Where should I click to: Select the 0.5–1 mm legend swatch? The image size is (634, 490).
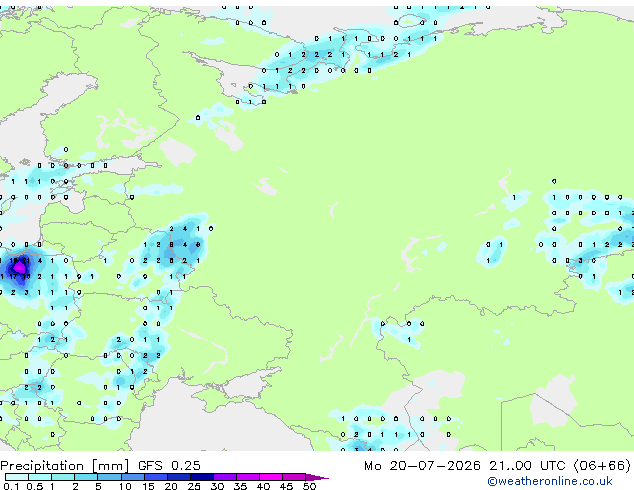tap(40, 477)
